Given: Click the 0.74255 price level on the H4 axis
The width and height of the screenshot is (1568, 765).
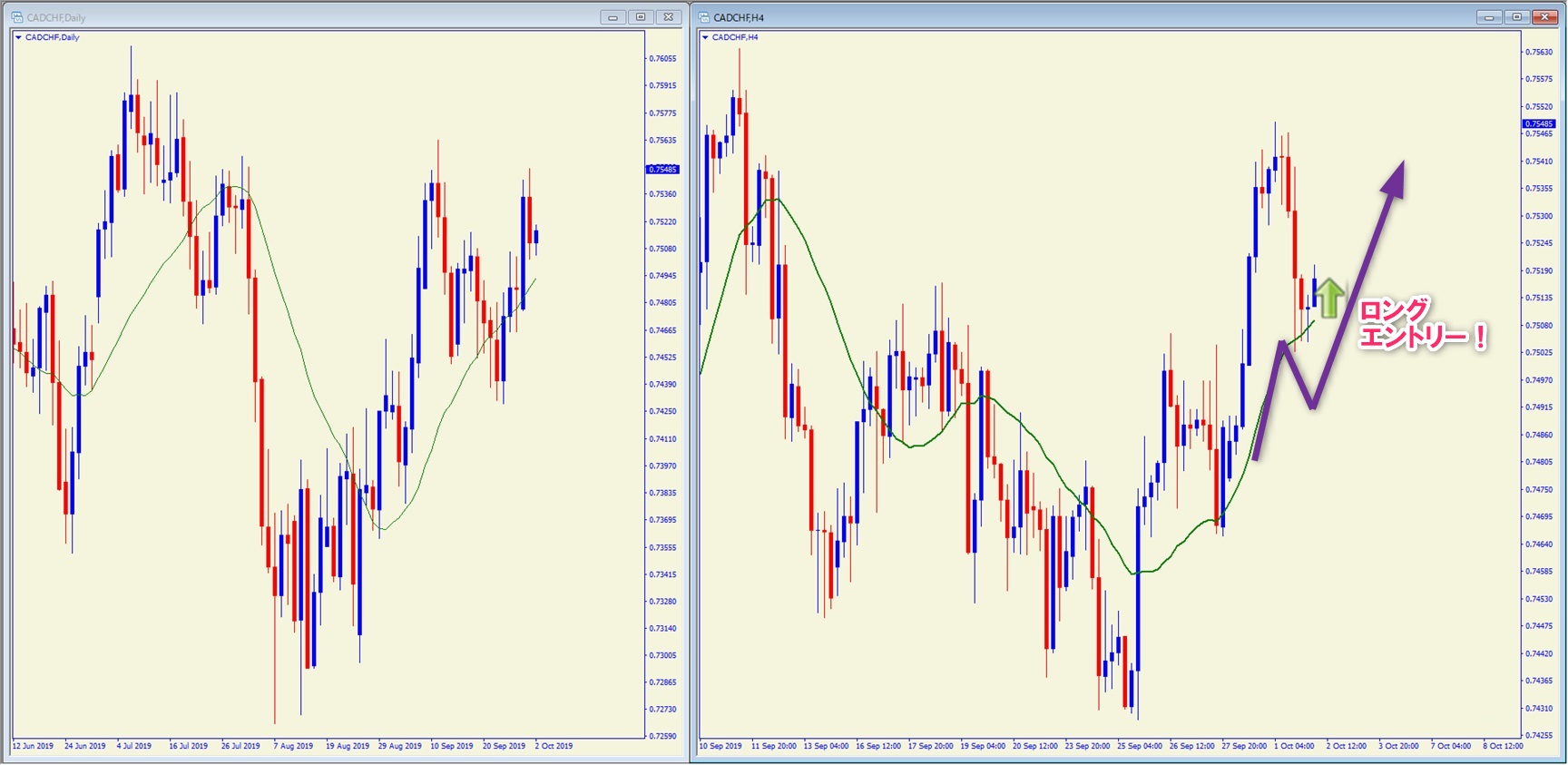Looking at the screenshot, I should coord(1539,736).
